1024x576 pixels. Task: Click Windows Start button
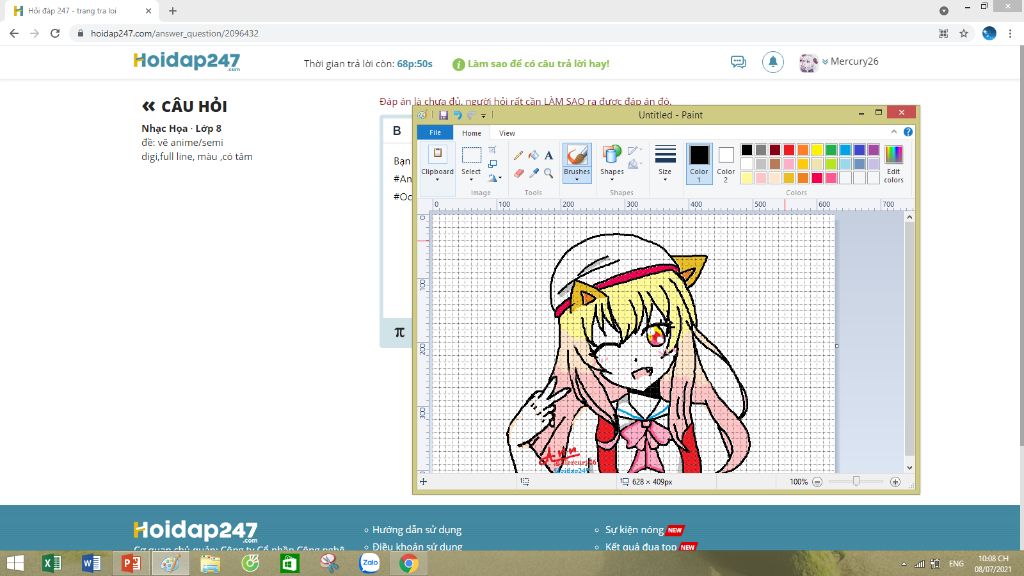coord(14,563)
